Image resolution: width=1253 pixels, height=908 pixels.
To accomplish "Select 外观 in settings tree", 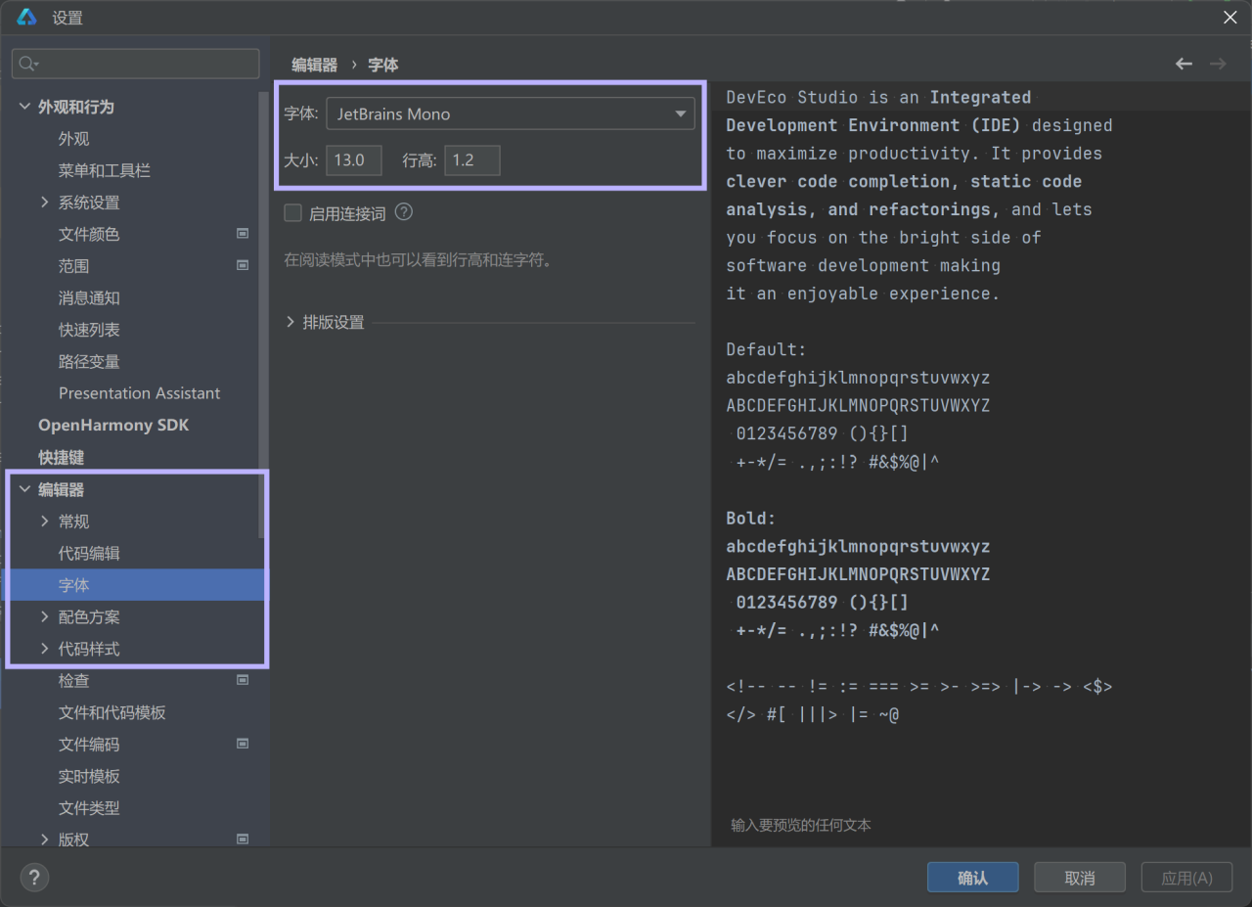I will coord(74,138).
